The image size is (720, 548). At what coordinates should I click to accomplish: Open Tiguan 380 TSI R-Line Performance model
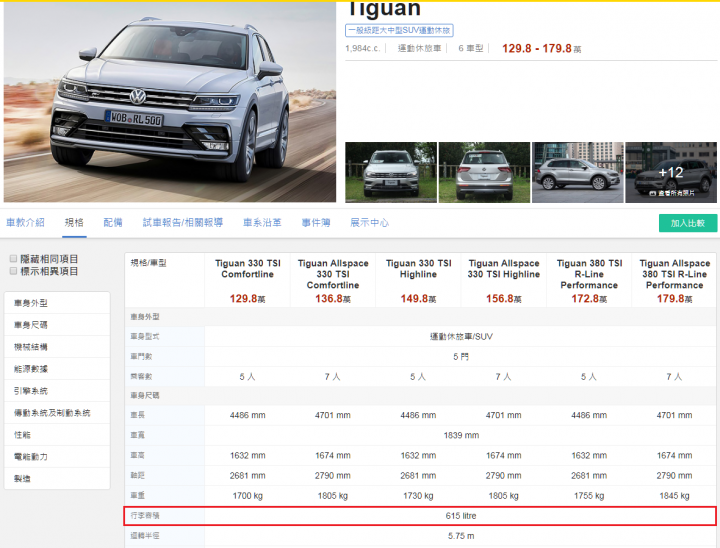tap(589, 274)
